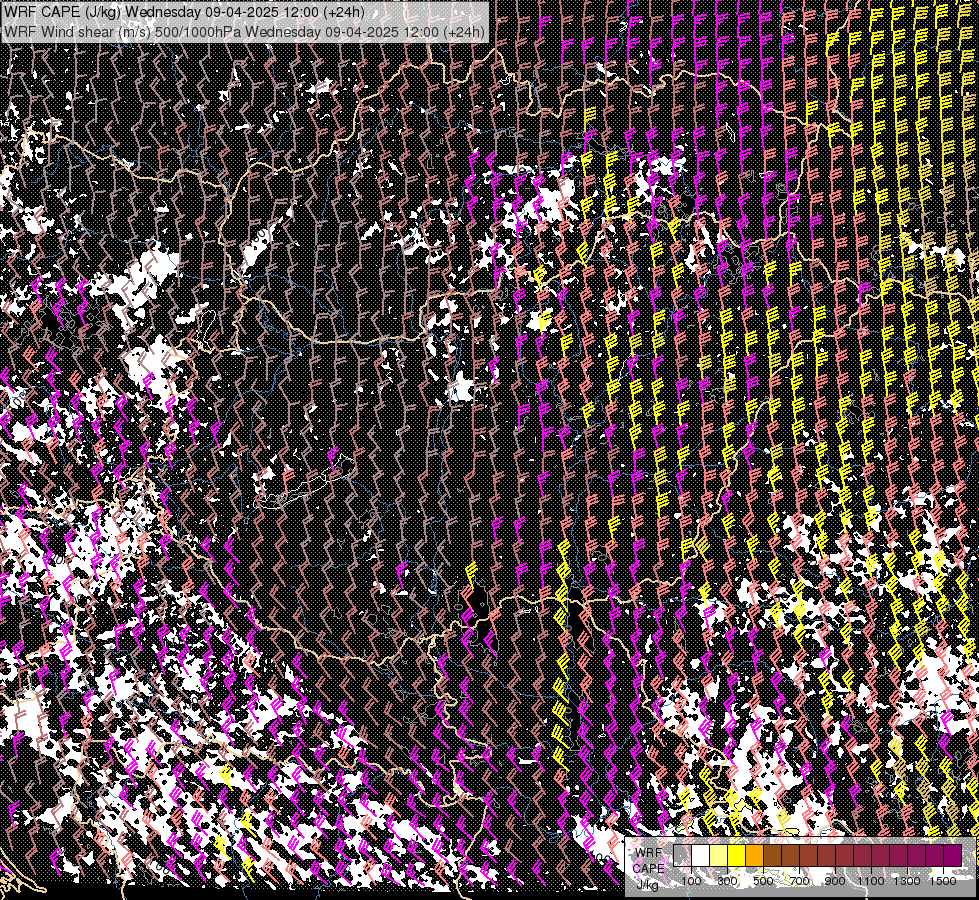Click the 'J/kg' unit label in legend
Viewport: 979px width, 900px height.
point(647,885)
